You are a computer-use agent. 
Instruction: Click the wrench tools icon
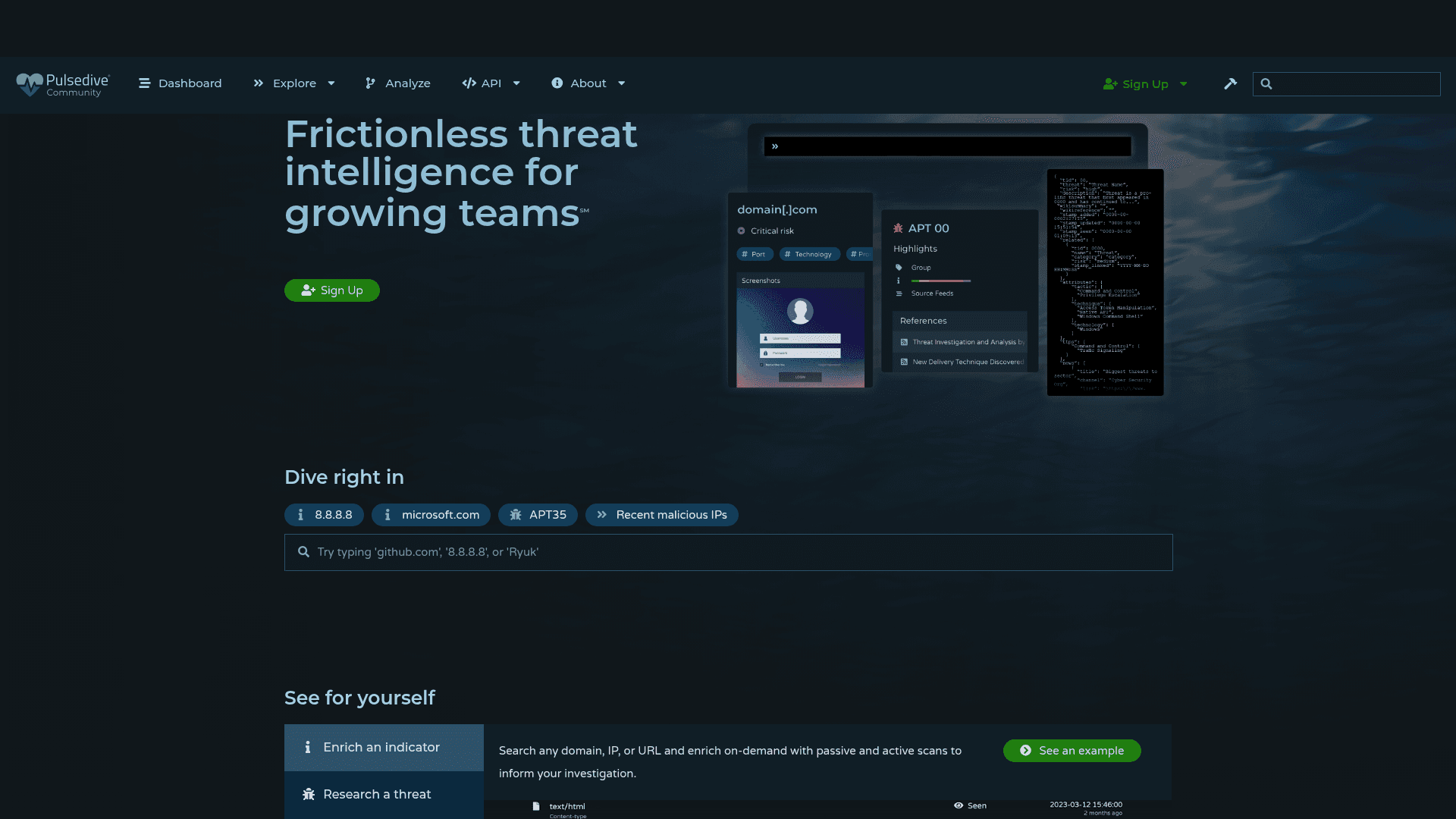[x=1230, y=83]
